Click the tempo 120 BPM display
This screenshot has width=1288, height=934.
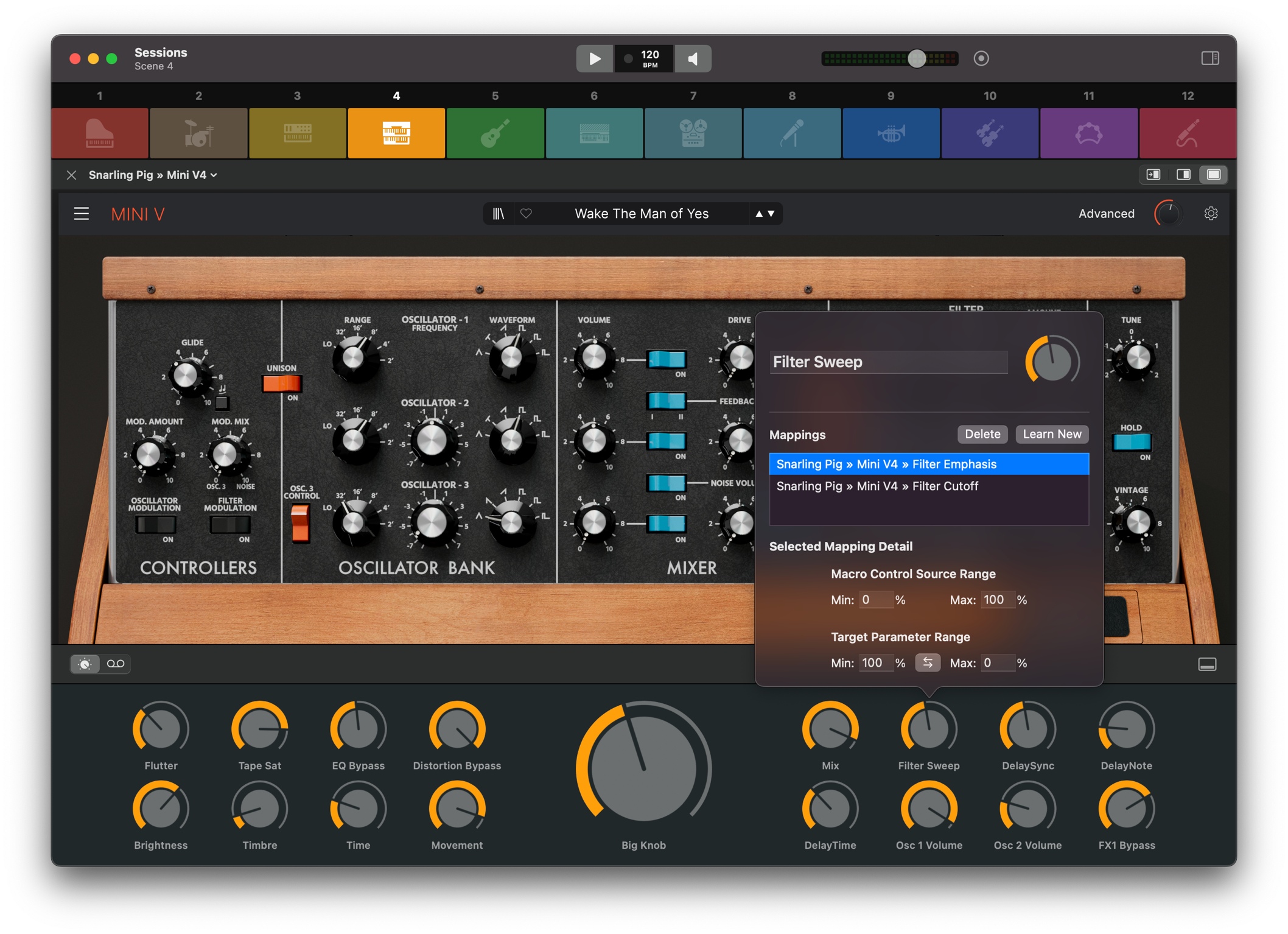(x=644, y=58)
